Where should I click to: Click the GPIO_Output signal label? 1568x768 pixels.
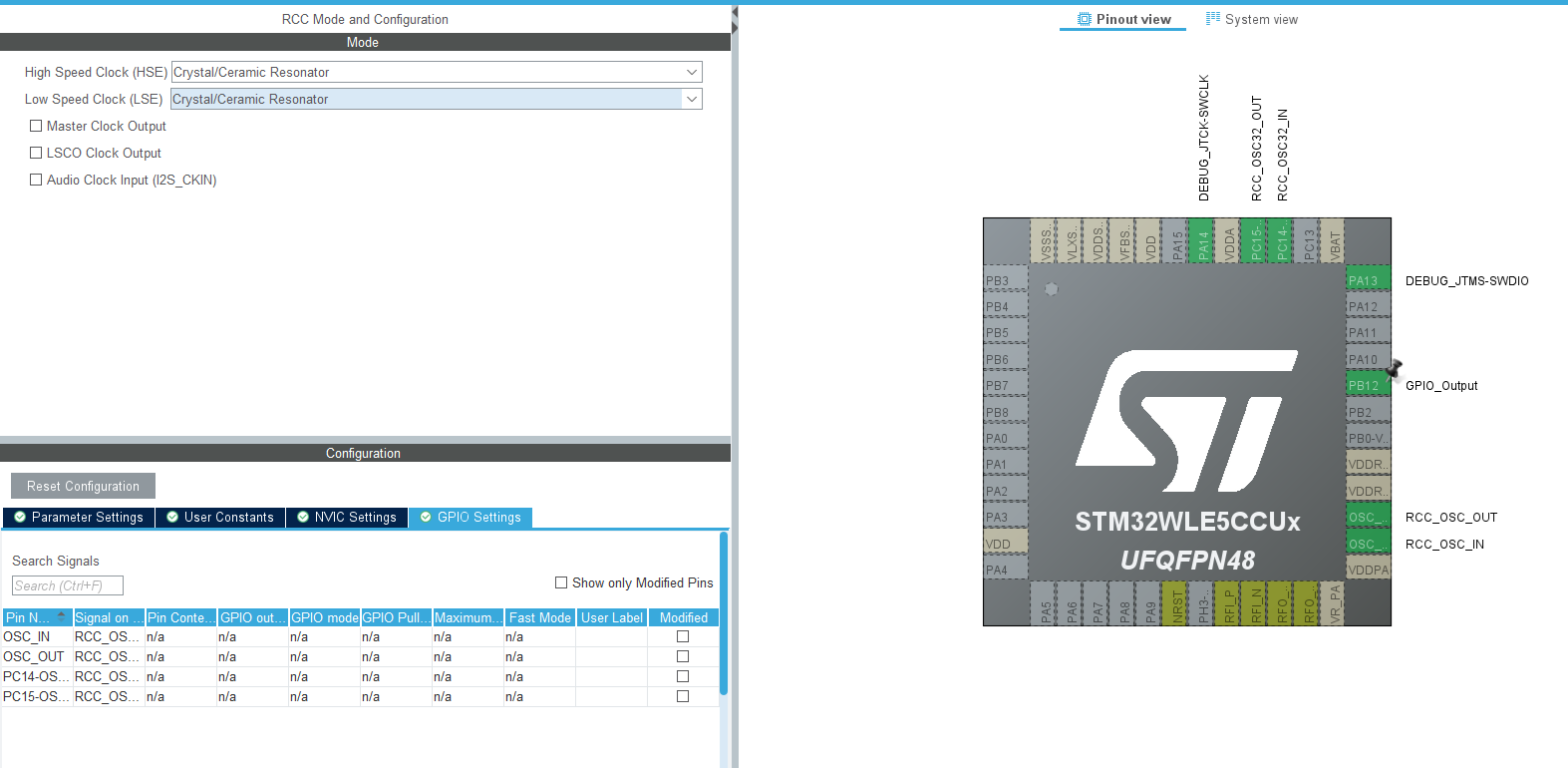coord(1441,386)
